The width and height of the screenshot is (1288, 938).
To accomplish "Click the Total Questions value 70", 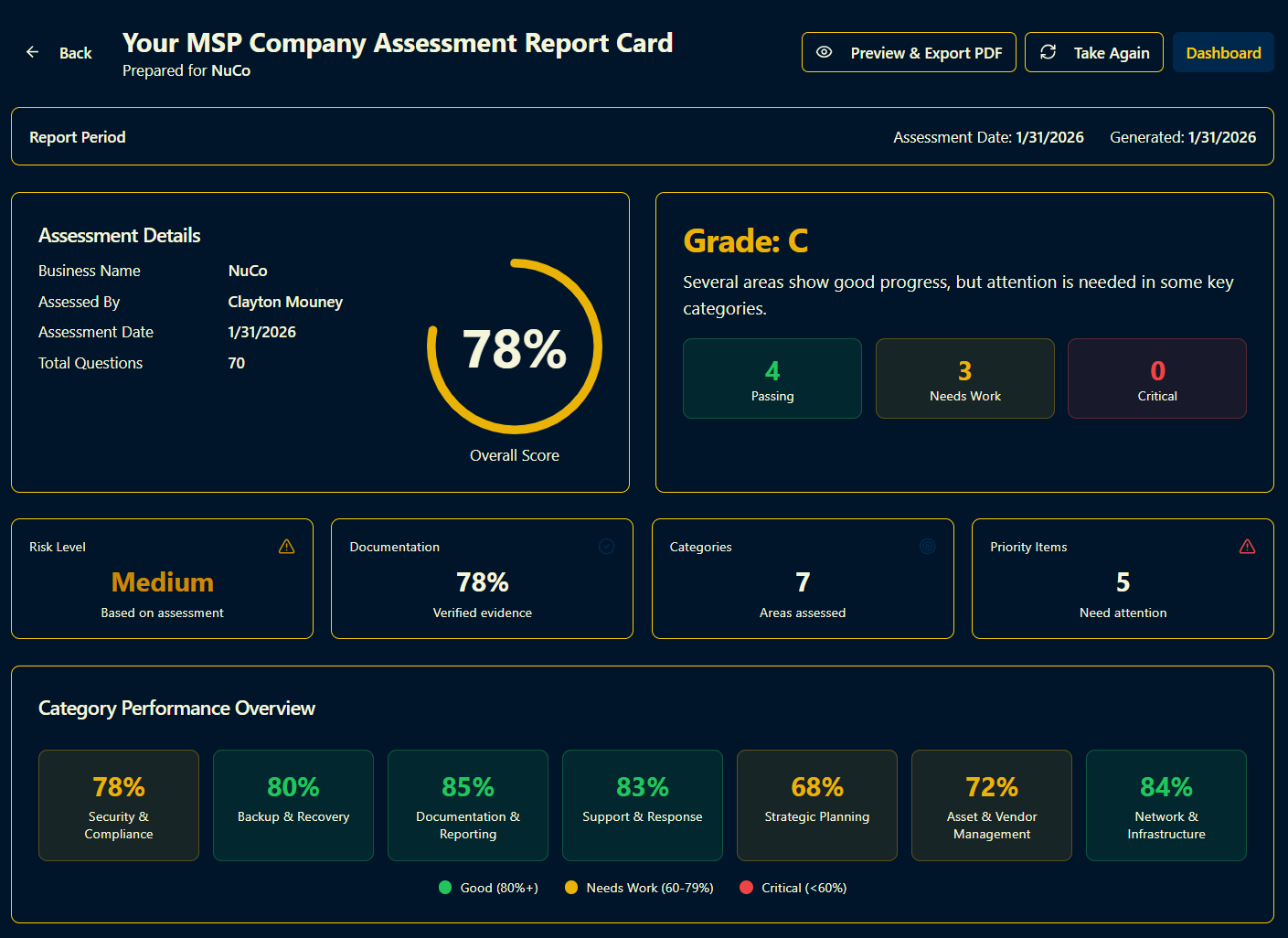I will click(237, 363).
